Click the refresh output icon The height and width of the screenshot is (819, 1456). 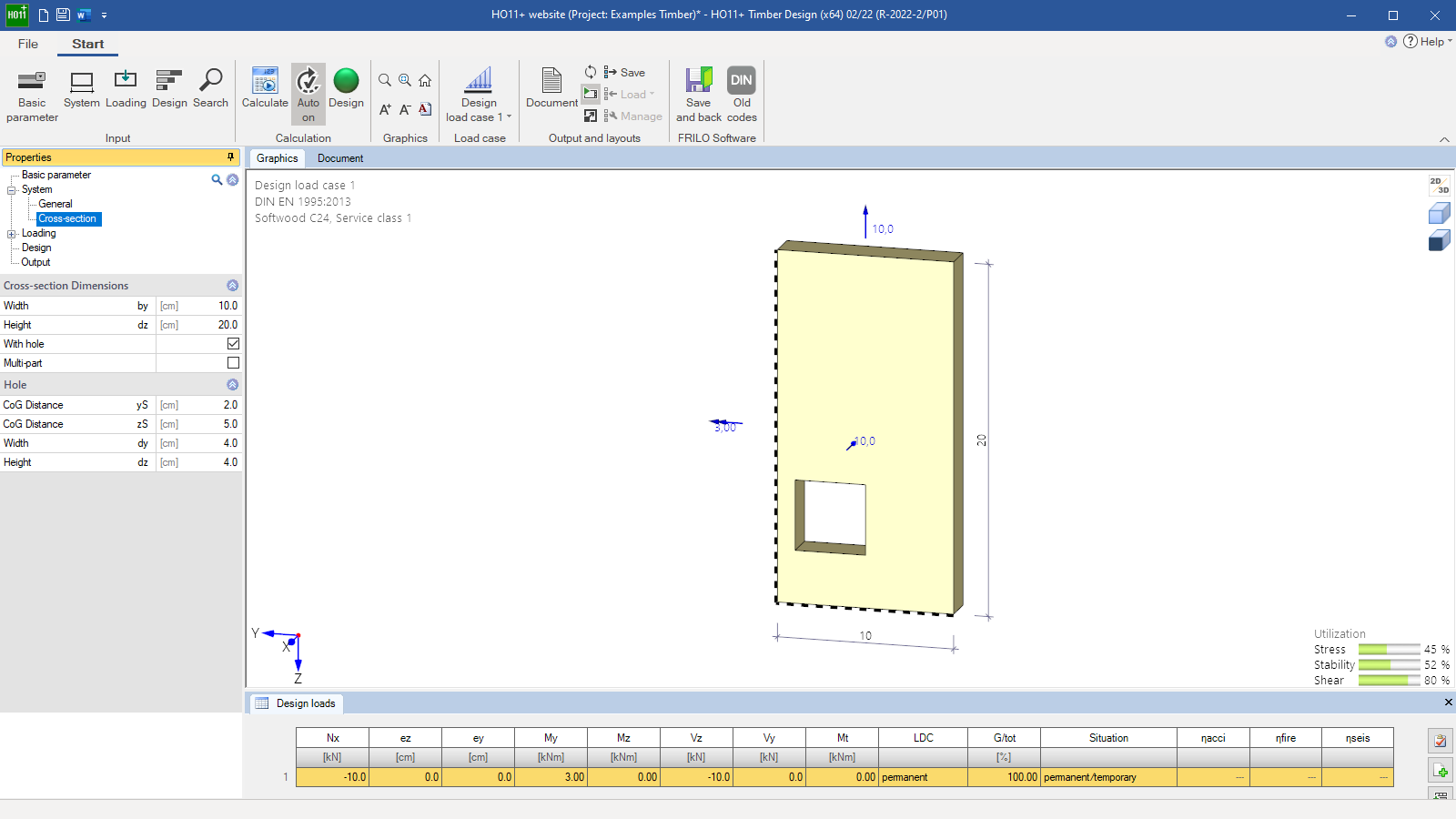[591, 72]
